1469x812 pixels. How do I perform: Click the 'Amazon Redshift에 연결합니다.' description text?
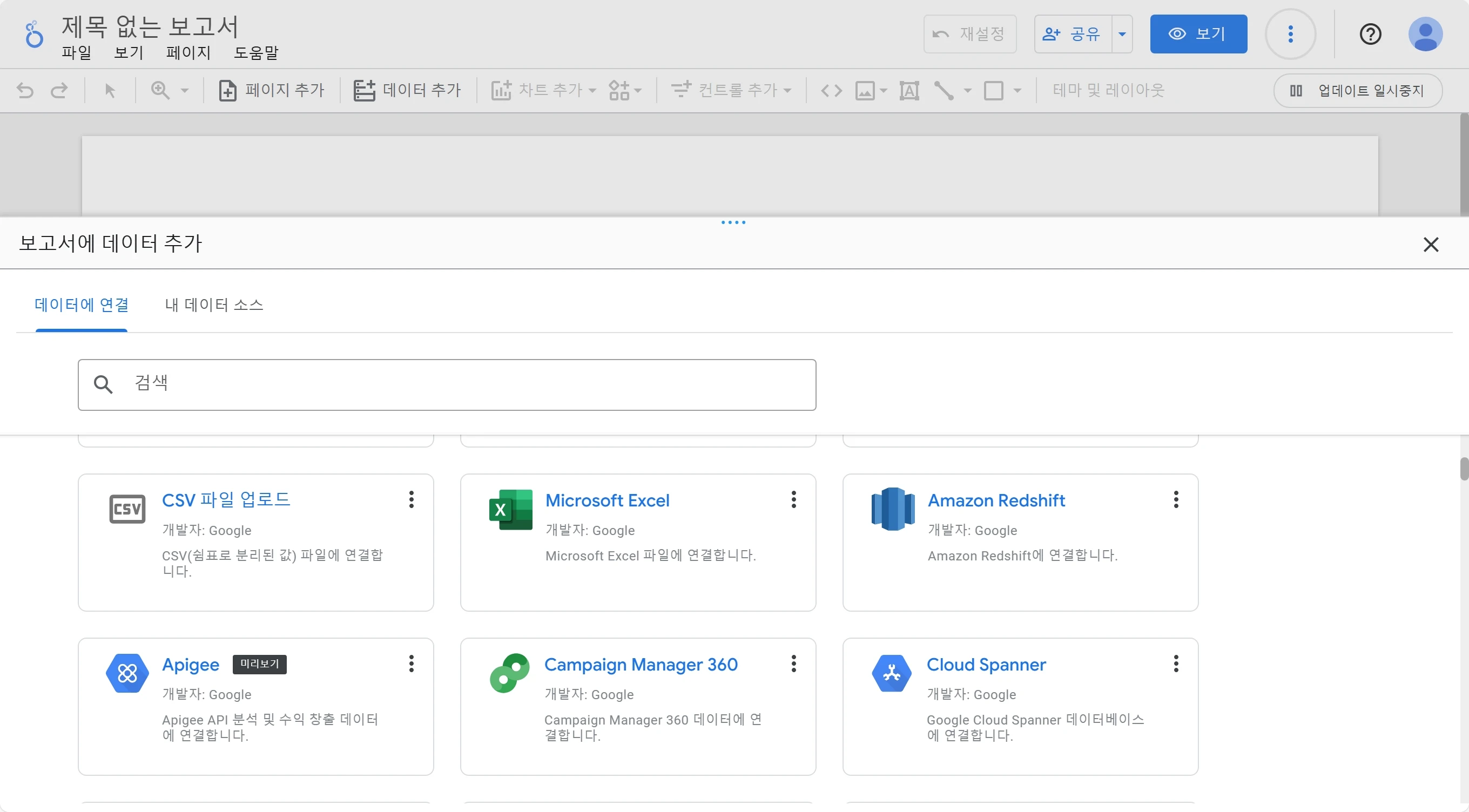point(1022,556)
